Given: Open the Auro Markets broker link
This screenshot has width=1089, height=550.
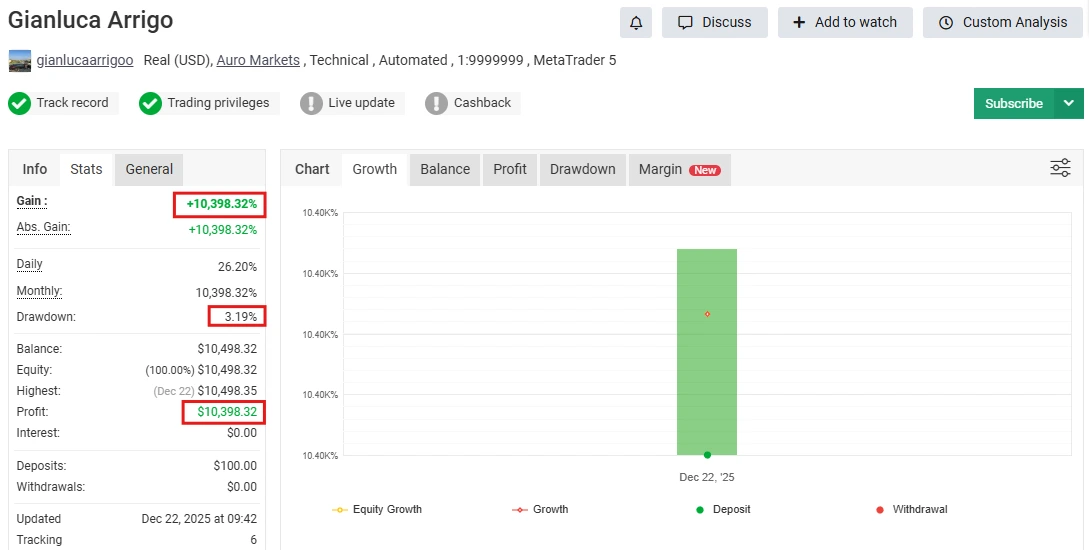Looking at the screenshot, I should tap(258, 60).
